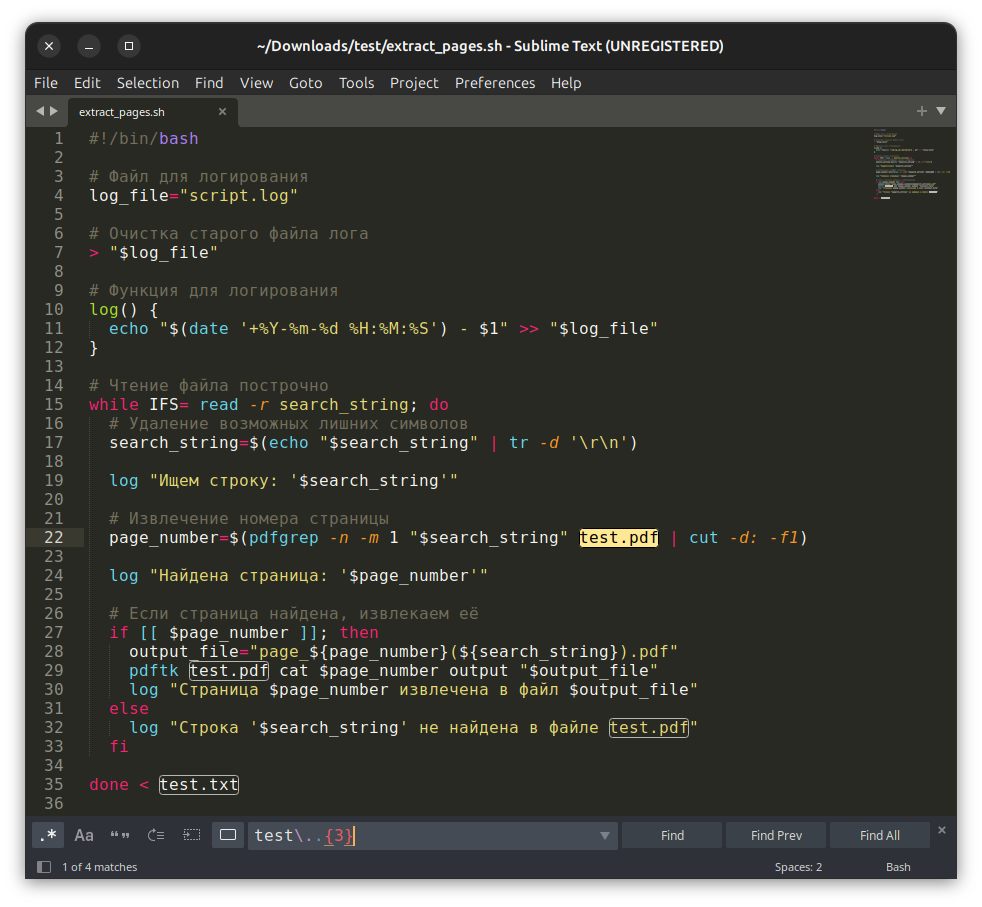
Task: Go to next tab using right arrow
Action: pyautogui.click(x=54, y=111)
